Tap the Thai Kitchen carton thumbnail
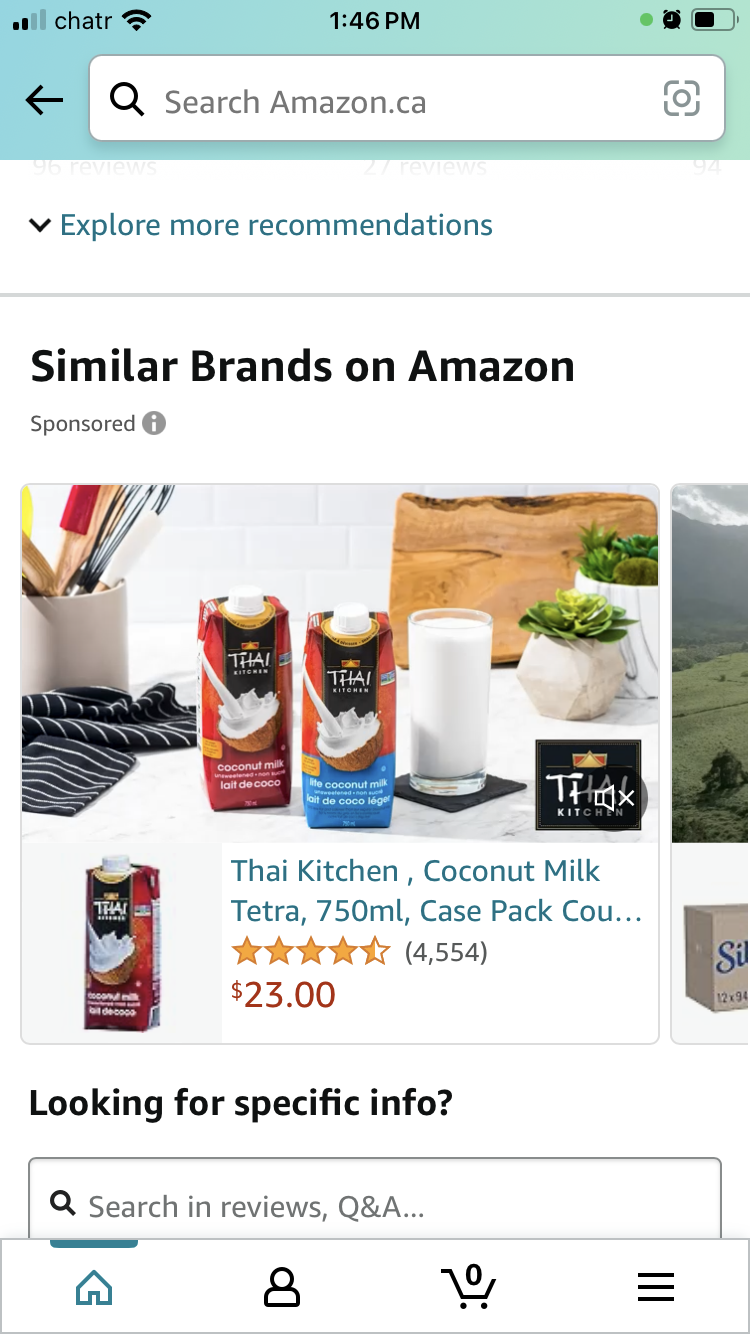The height and width of the screenshot is (1334, 750). click(122, 943)
